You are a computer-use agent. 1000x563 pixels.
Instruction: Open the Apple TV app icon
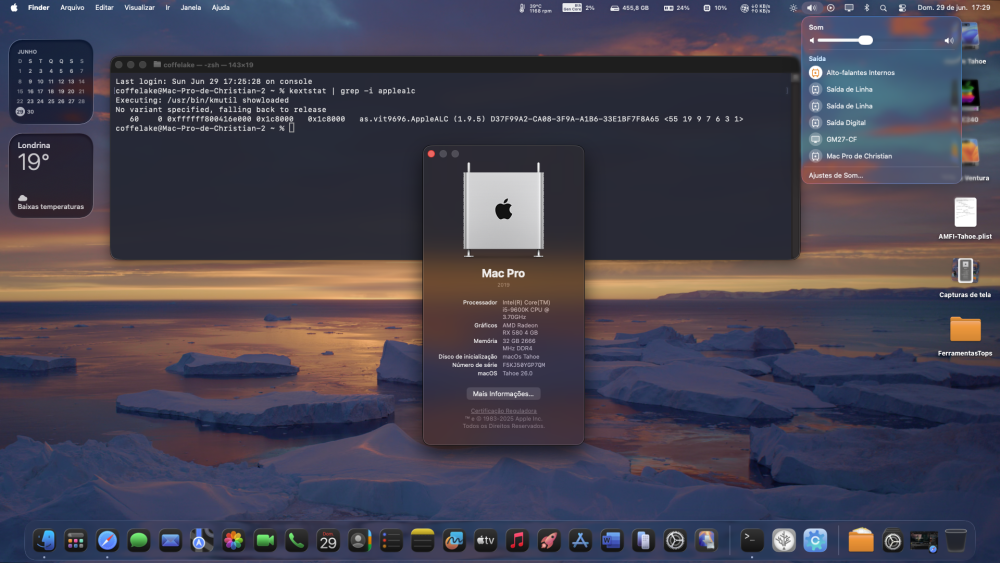485,541
